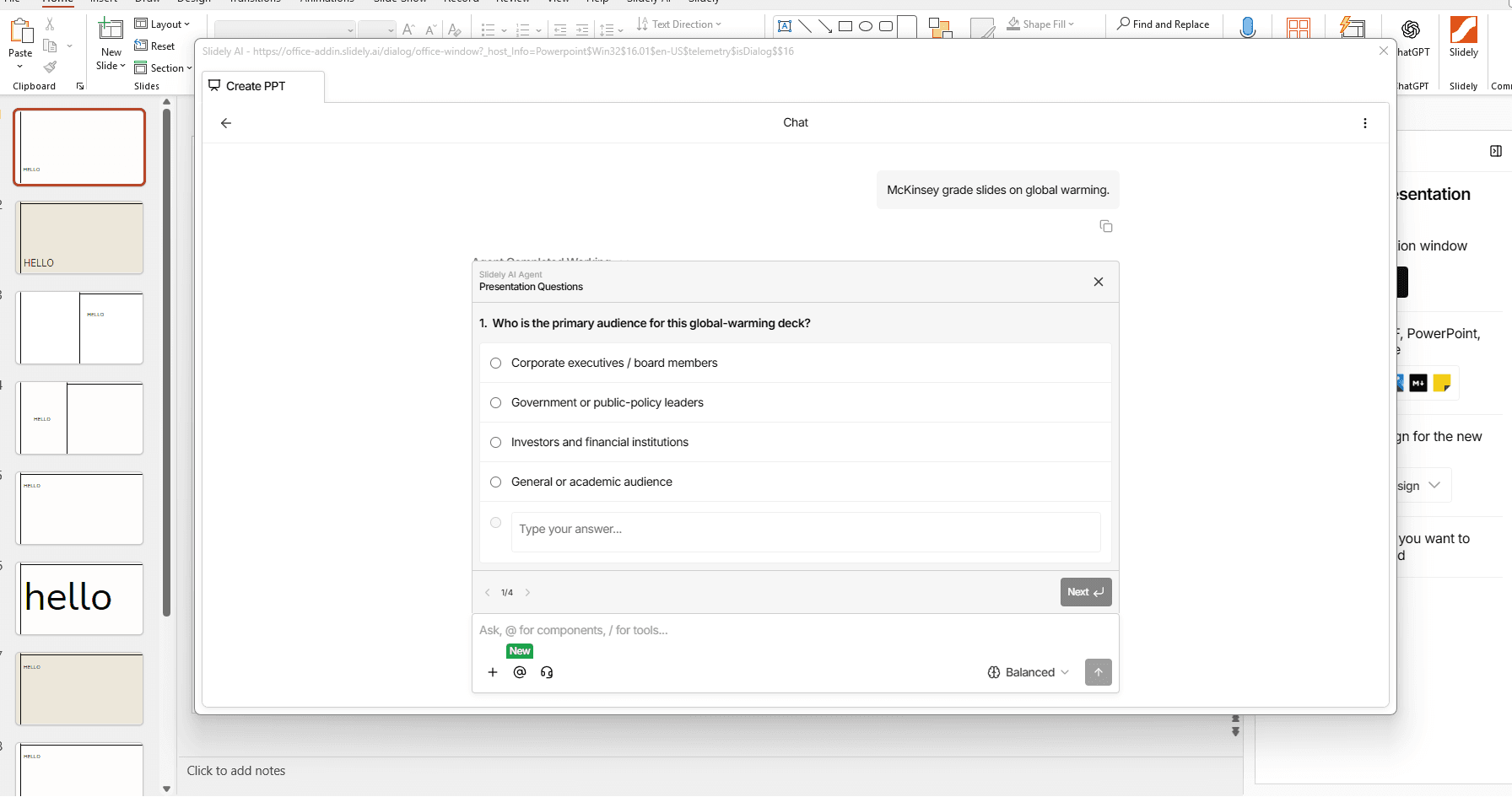Open the font name combo box
Screen dimensions: 1512x797
(285, 30)
